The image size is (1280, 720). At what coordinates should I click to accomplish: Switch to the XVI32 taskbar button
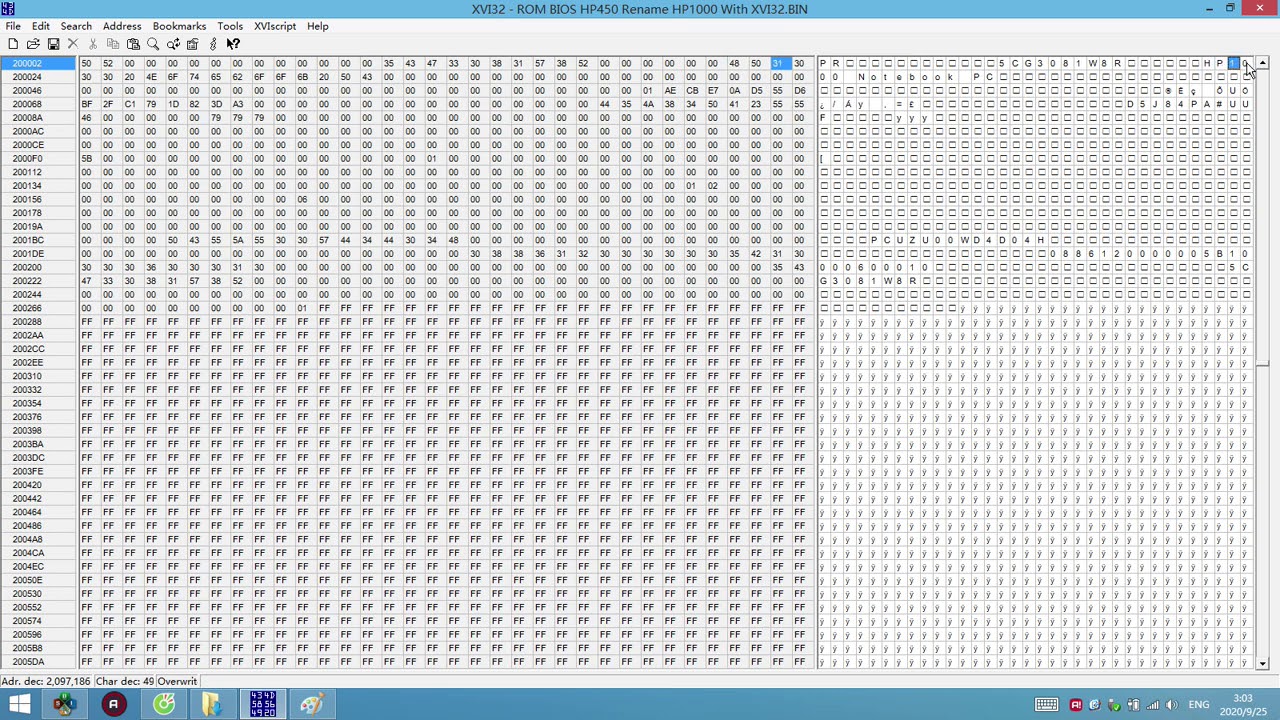pyautogui.click(x=263, y=705)
